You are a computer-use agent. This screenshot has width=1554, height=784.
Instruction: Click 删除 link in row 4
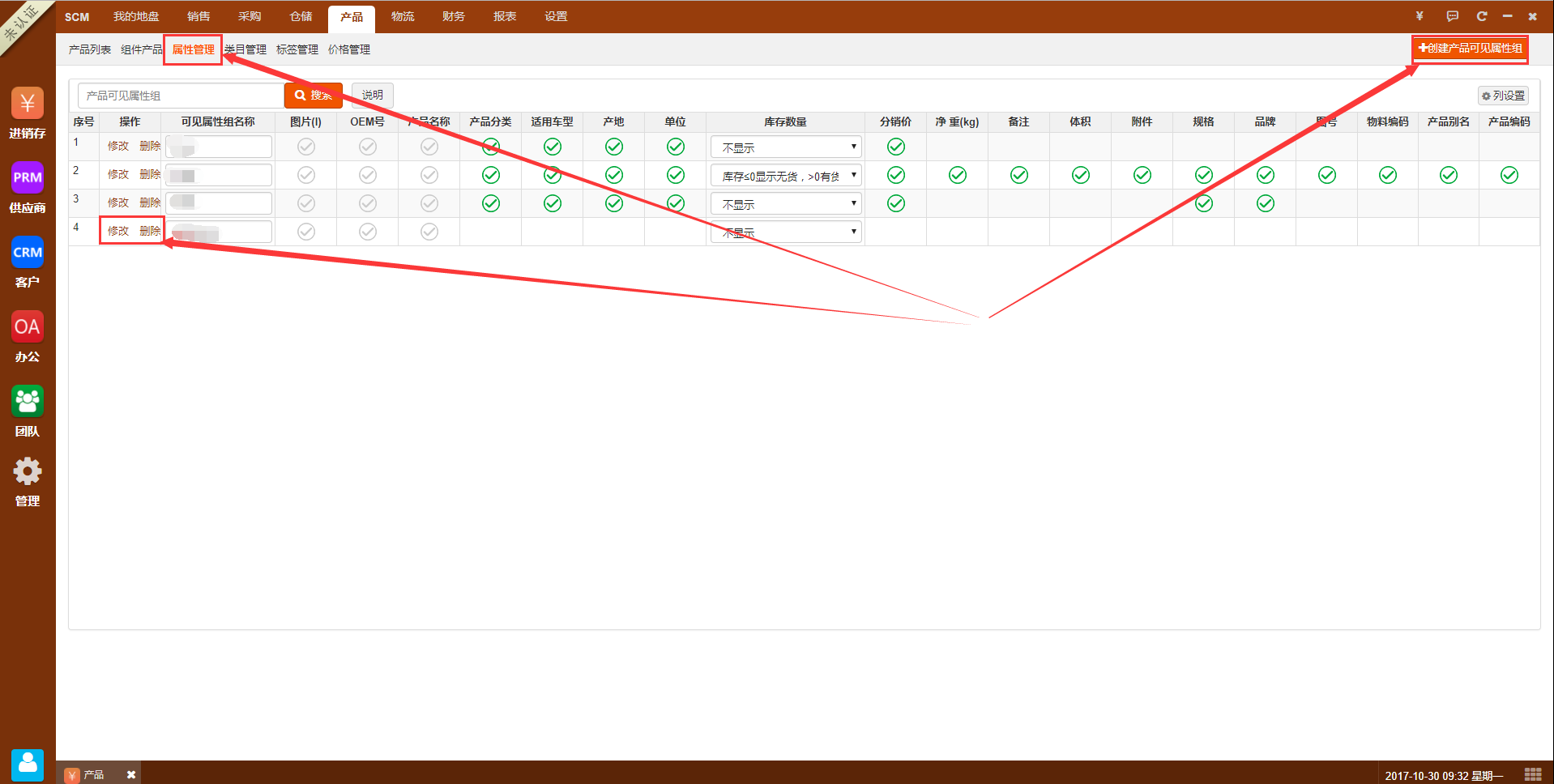click(150, 231)
